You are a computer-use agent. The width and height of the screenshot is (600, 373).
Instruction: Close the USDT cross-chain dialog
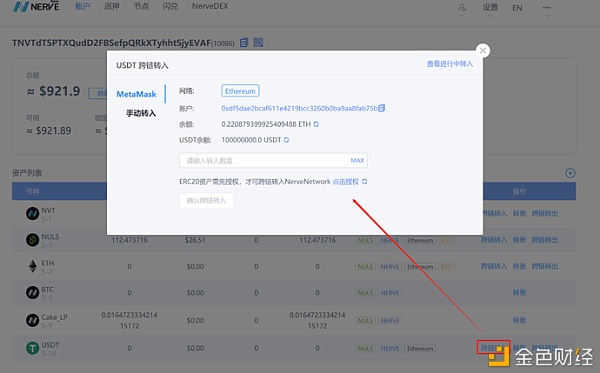[483, 50]
